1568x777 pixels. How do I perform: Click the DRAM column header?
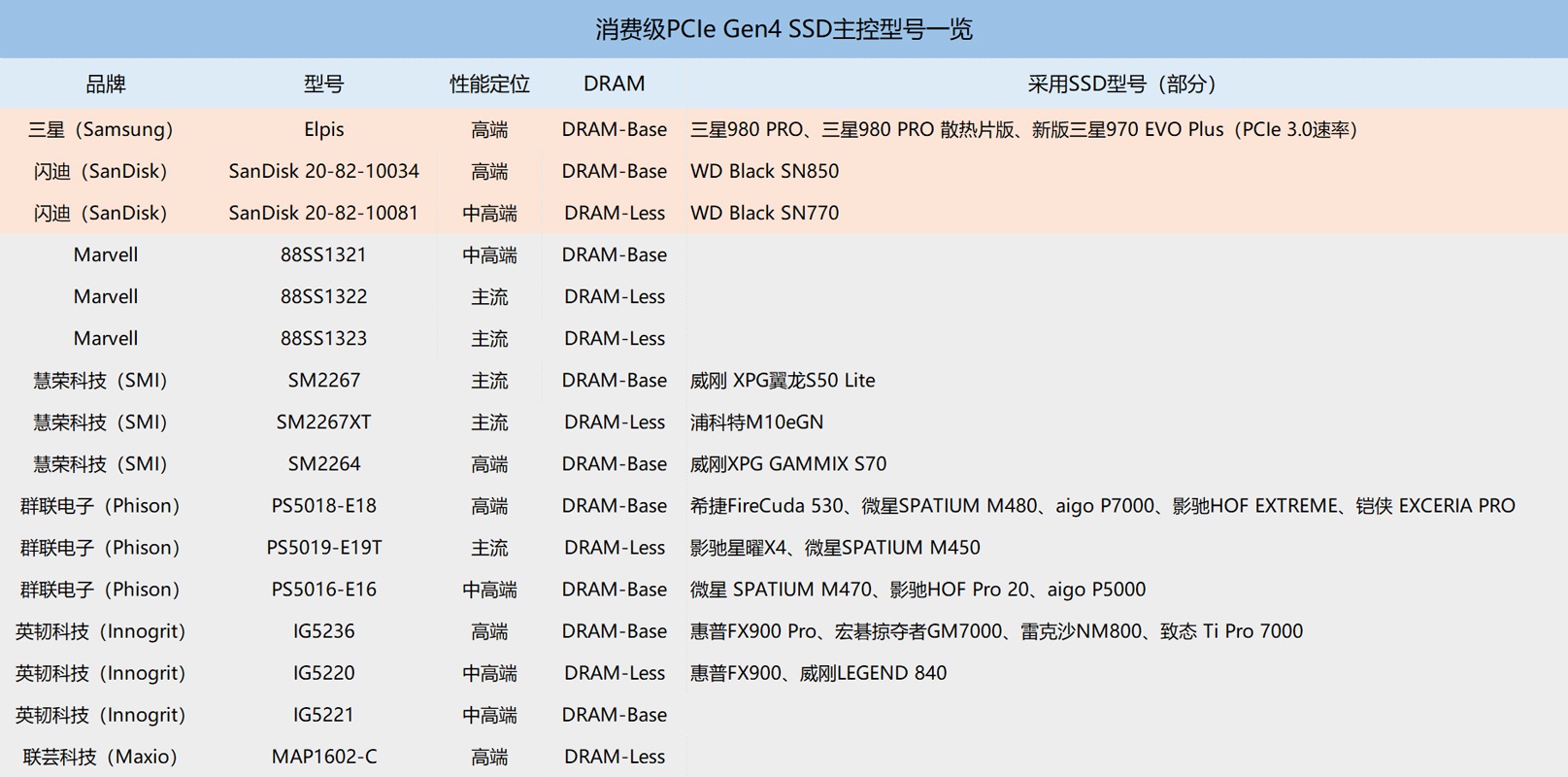tap(614, 84)
